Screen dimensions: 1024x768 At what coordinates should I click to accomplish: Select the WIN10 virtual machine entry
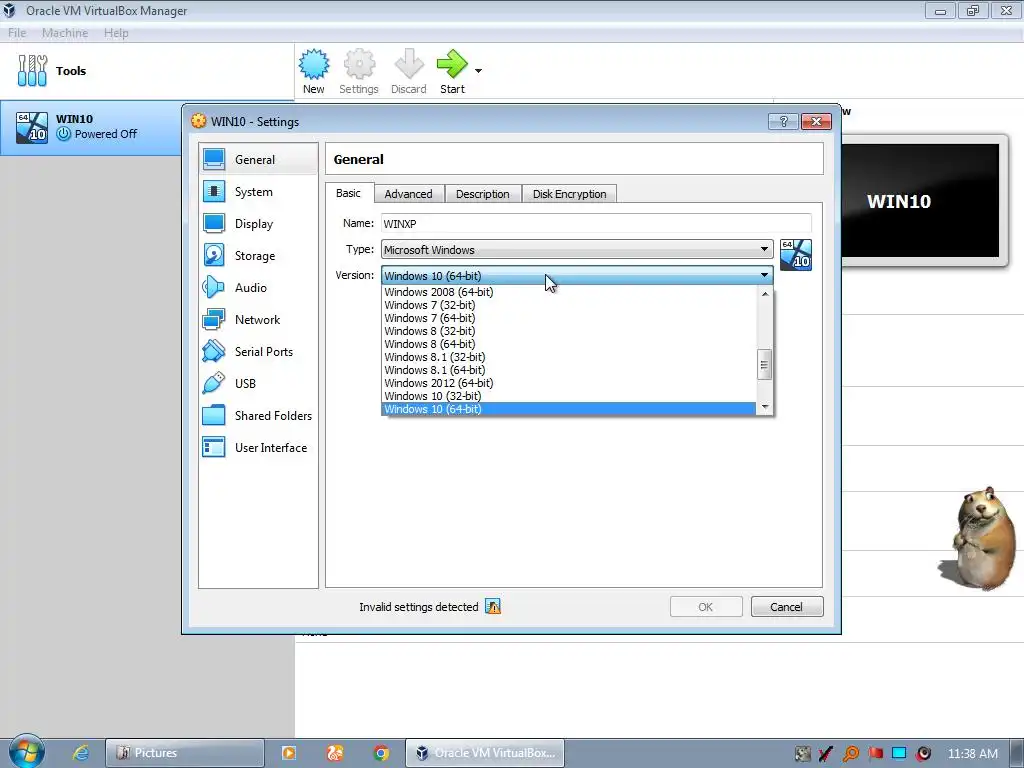[x=91, y=127]
